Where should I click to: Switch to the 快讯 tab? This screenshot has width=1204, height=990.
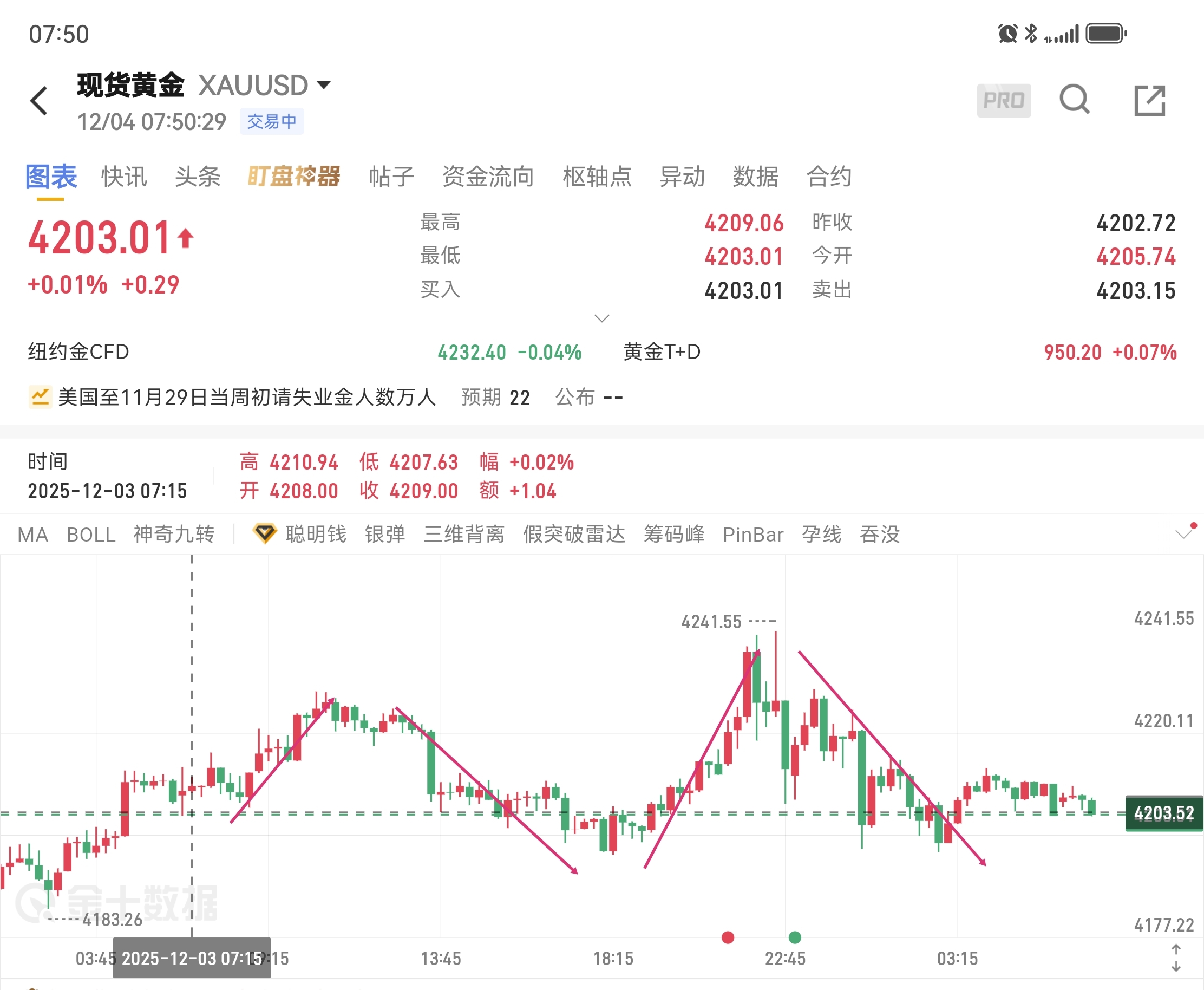(125, 176)
